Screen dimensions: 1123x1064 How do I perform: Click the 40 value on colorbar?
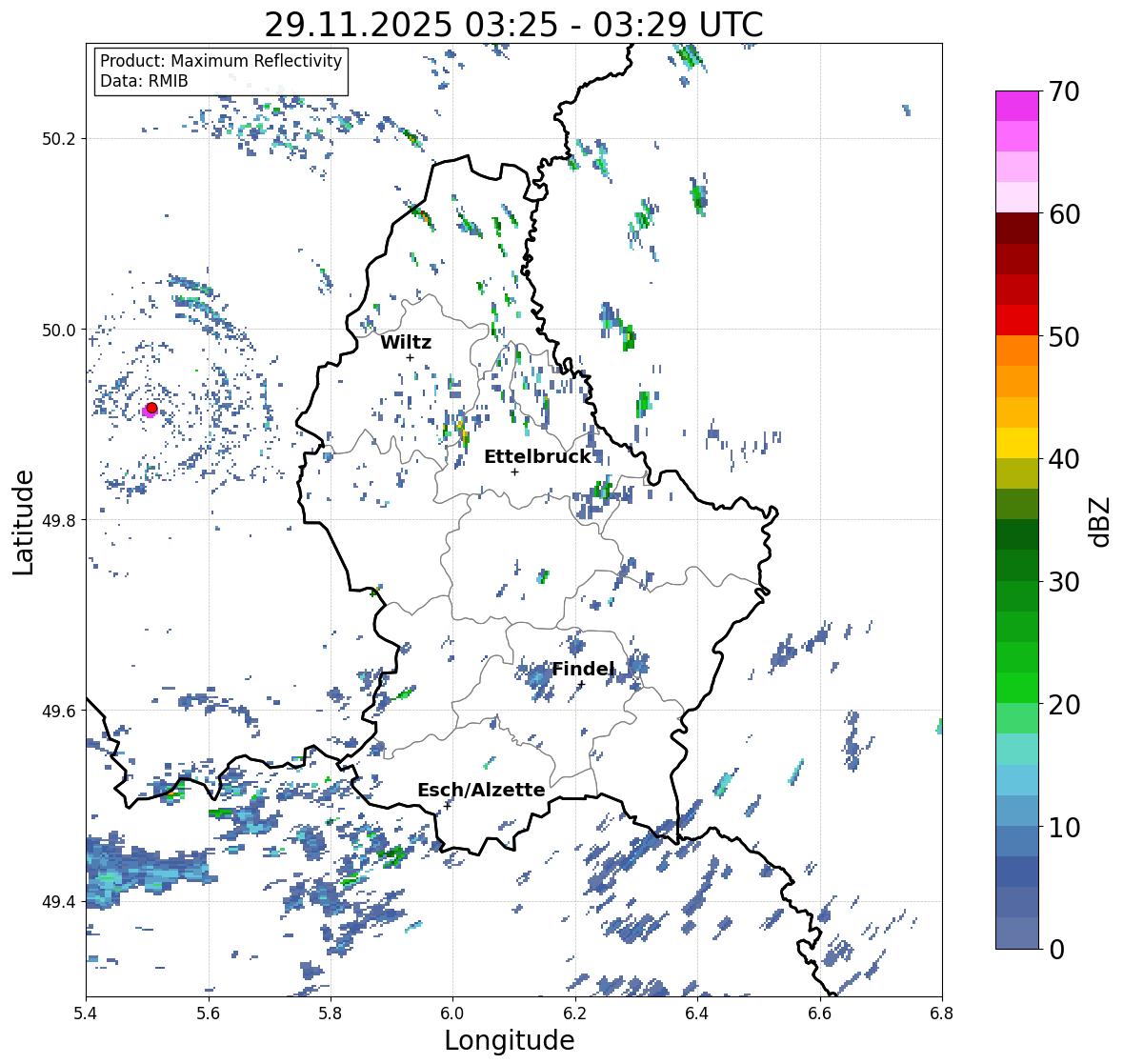[1064, 459]
